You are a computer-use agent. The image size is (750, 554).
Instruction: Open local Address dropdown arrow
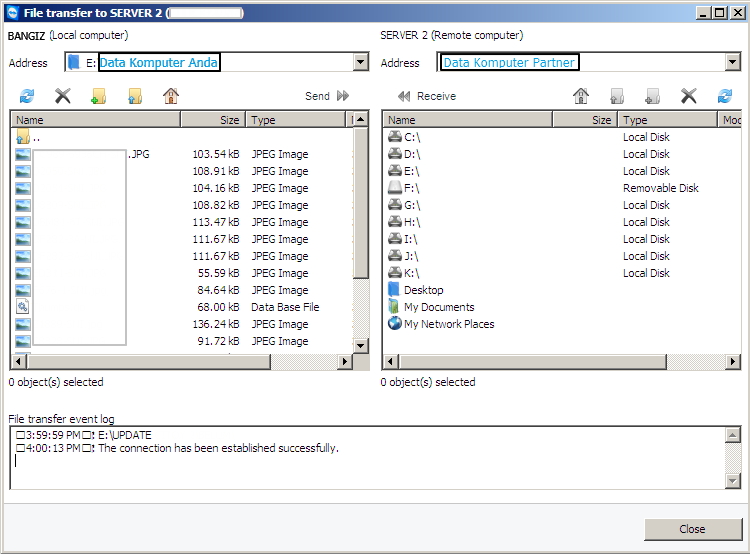pos(361,62)
